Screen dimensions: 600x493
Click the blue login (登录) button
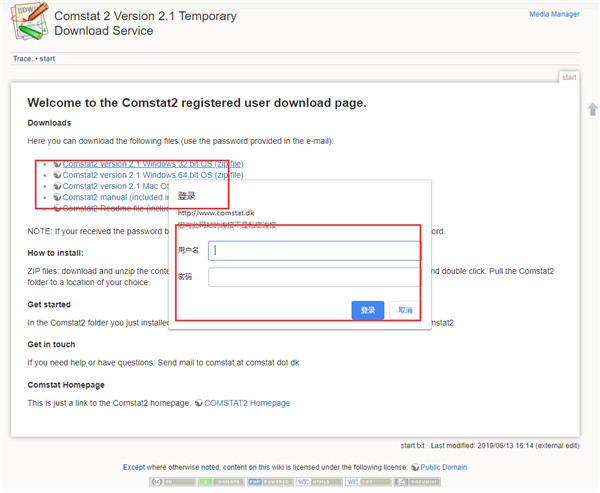click(368, 310)
